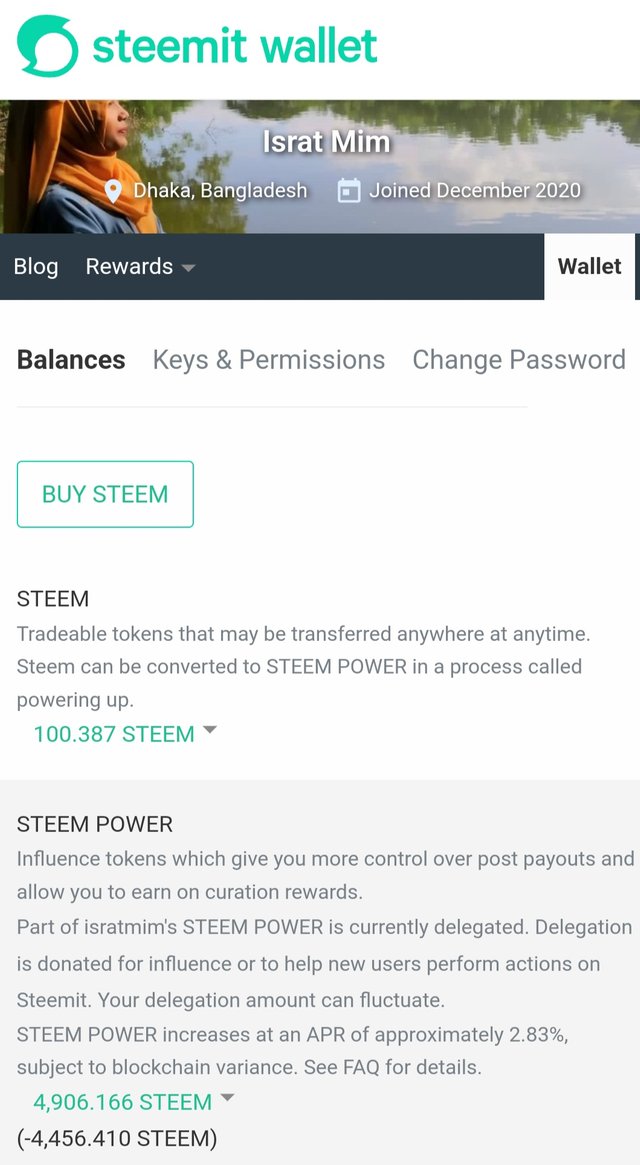Click the Dhaka, Bangladesh location text
640x1165 pixels.
220,190
